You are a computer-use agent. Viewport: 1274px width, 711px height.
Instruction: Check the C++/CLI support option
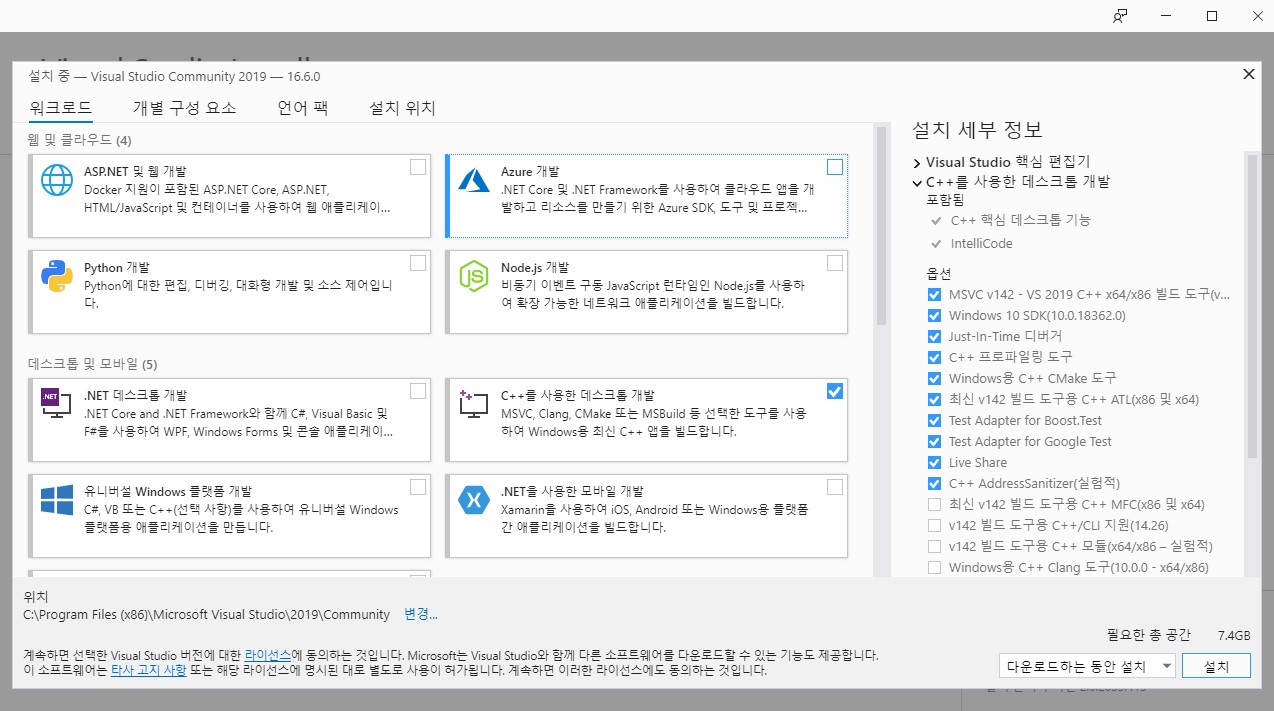pyautogui.click(x=934, y=525)
